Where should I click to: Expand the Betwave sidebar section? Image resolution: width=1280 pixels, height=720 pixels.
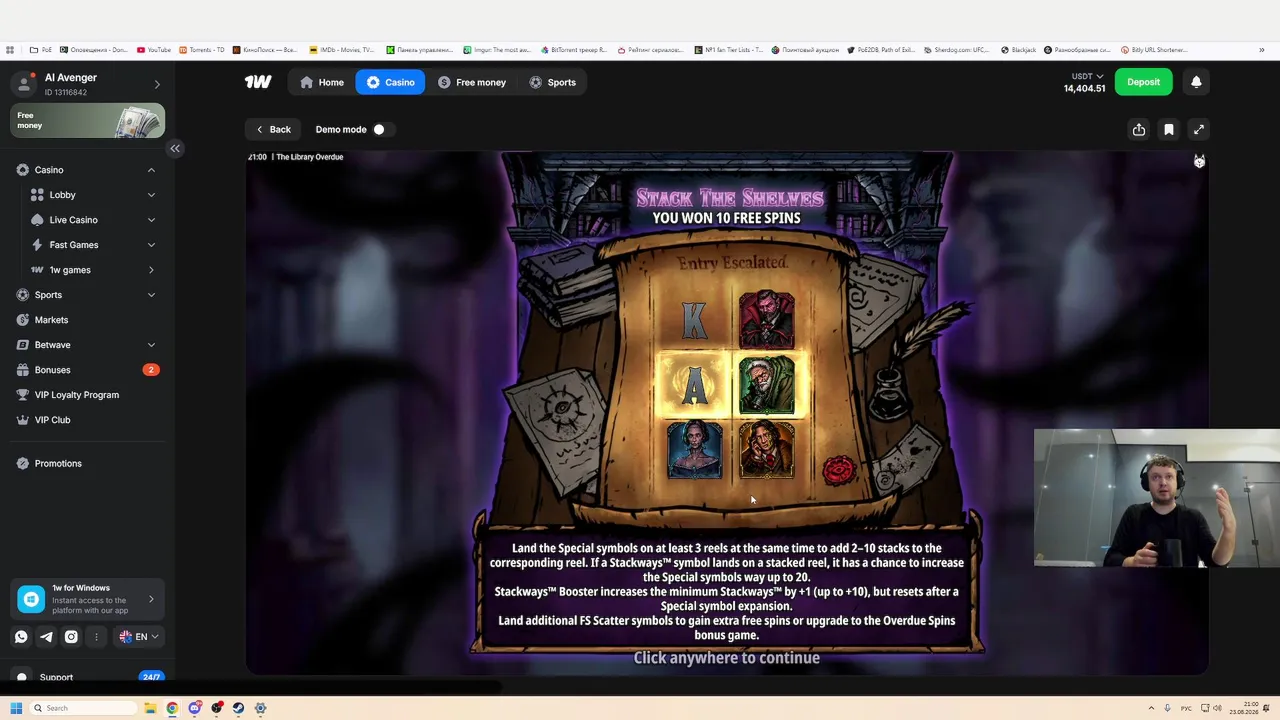(151, 345)
